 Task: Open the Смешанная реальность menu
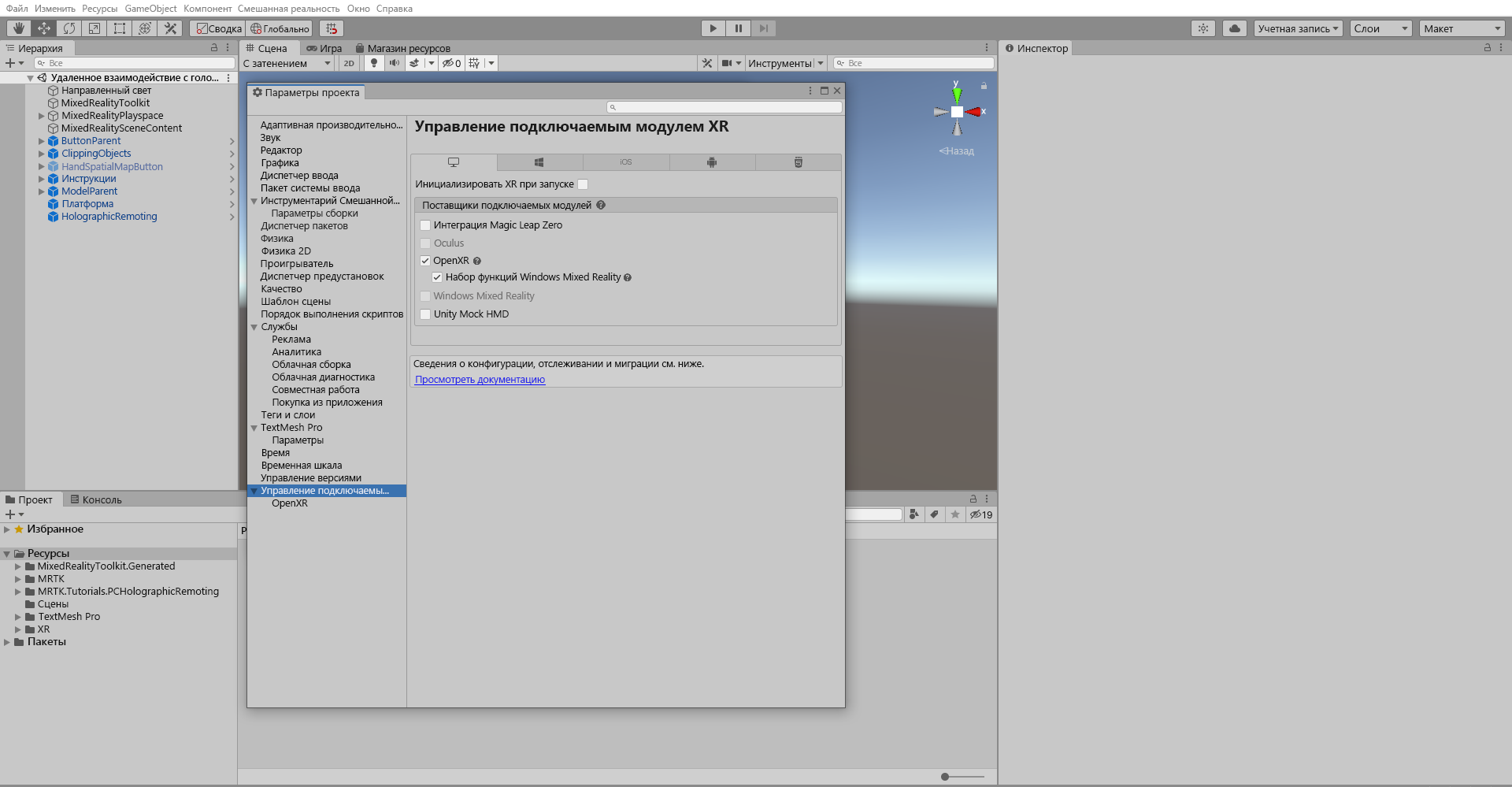pyautogui.click(x=289, y=9)
